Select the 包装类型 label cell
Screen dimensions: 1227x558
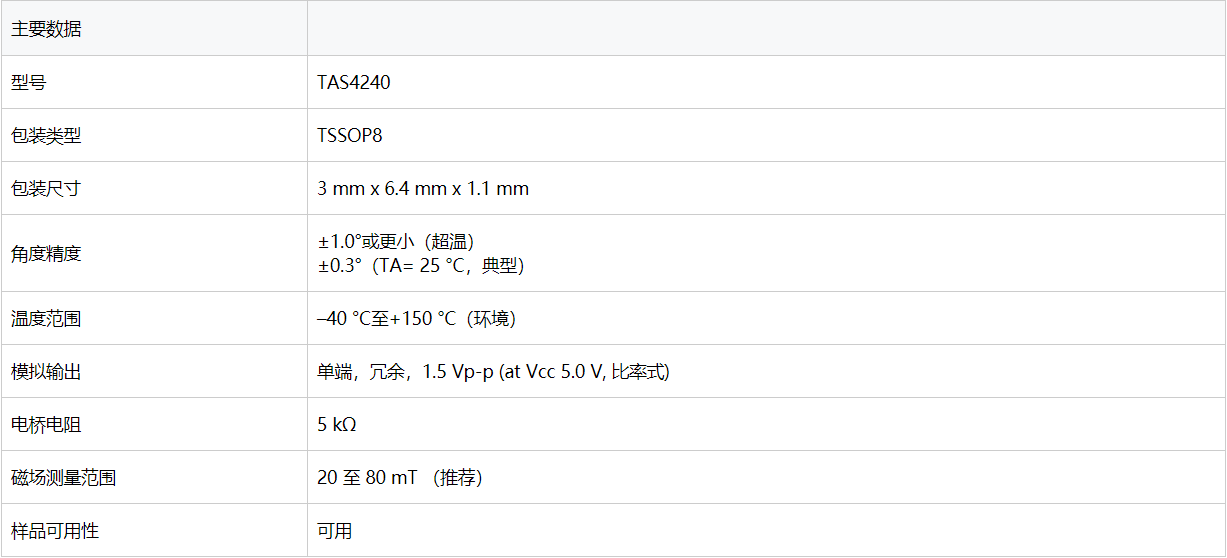pos(46,136)
